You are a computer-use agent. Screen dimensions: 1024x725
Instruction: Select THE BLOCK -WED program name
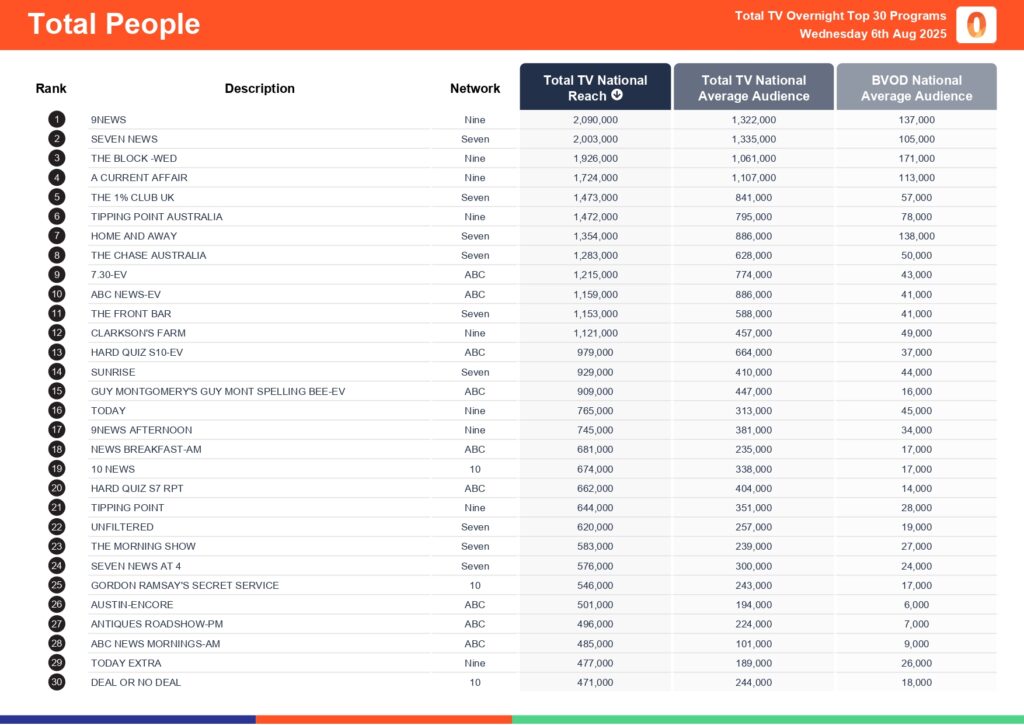(x=133, y=159)
